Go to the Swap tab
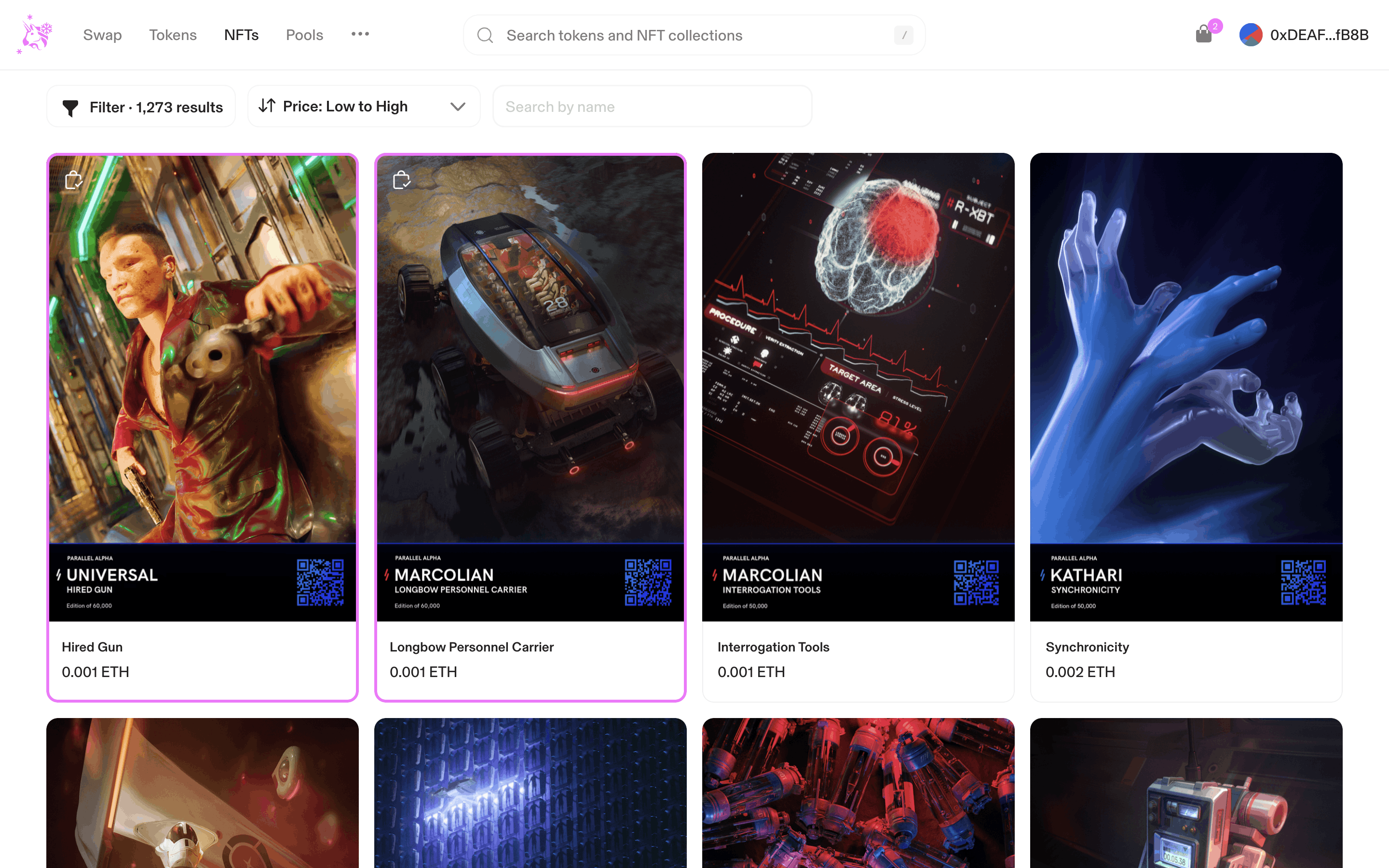Screen dimensions: 1389x868 tap(102, 35)
